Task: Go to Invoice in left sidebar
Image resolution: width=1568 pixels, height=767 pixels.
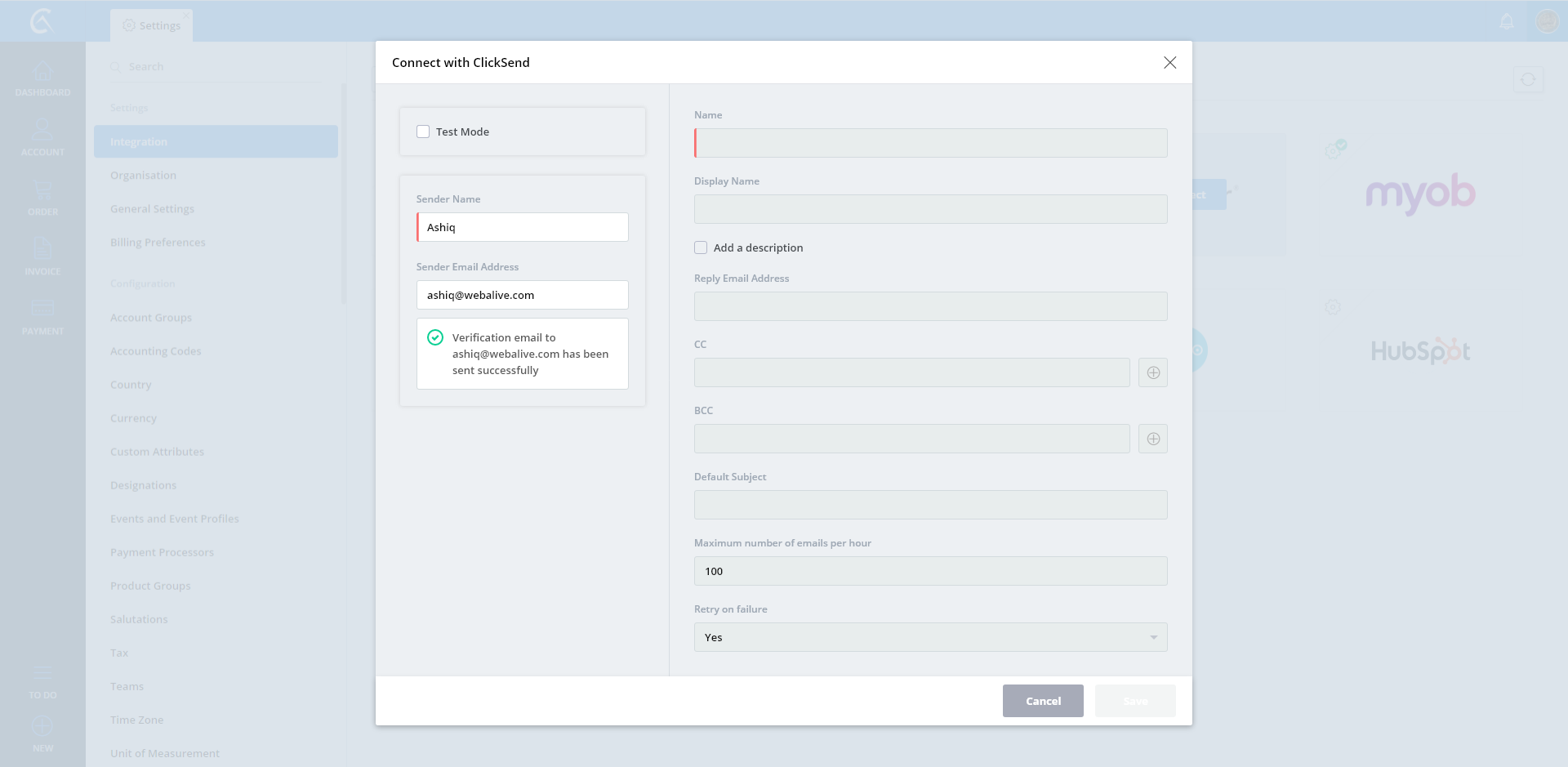Action: tap(42, 256)
